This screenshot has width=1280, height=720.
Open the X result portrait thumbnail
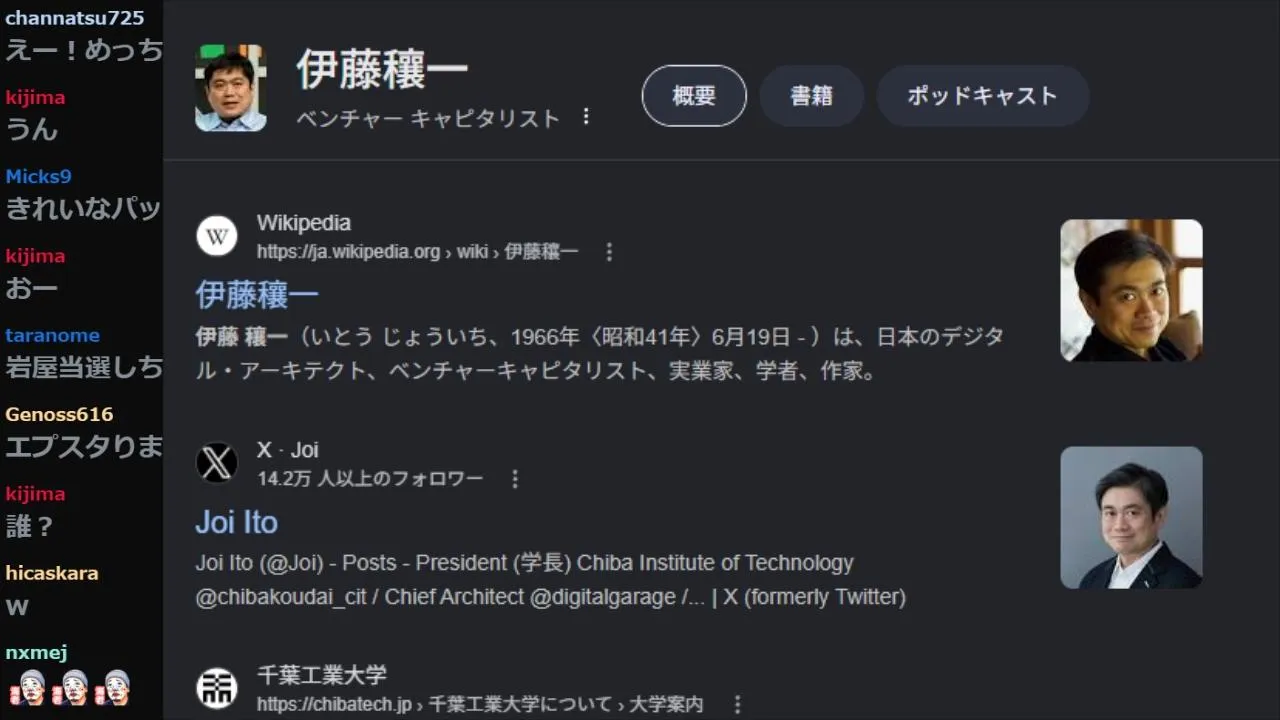point(1131,517)
